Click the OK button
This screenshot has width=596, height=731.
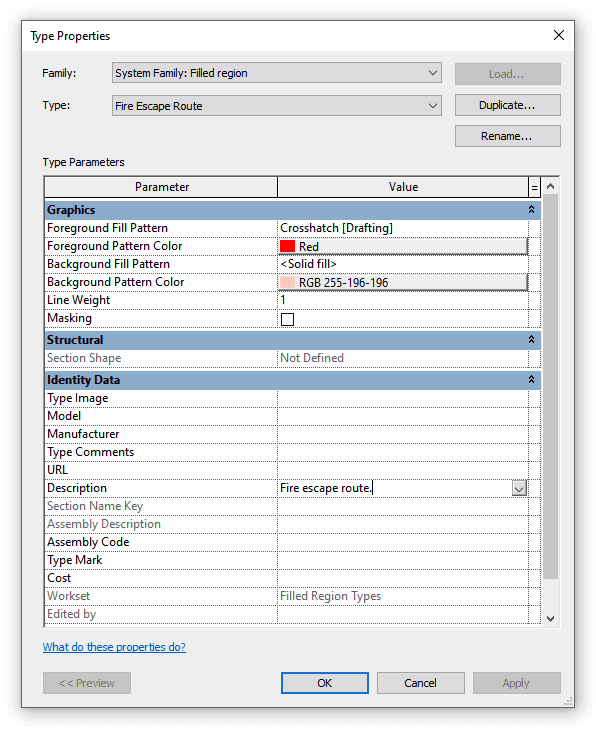coord(325,683)
